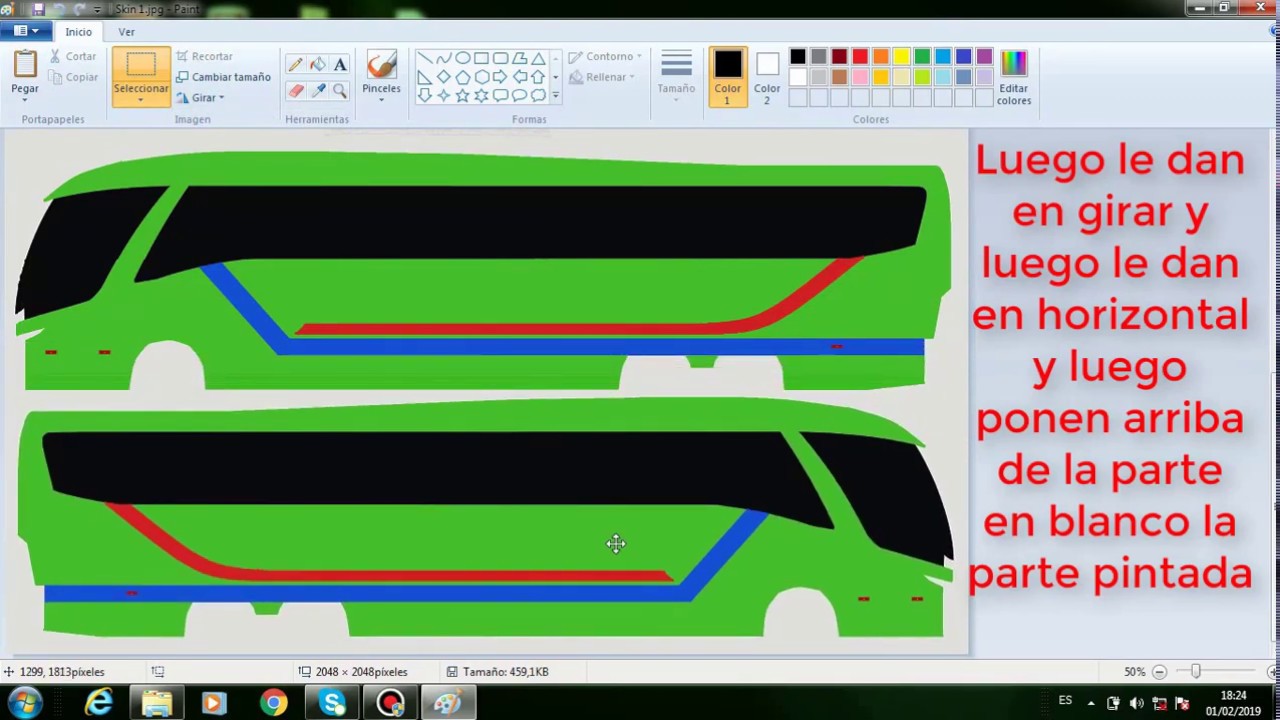Expand the shapes gallery more arrow
This screenshot has height=720, width=1280.
click(x=555, y=96)
